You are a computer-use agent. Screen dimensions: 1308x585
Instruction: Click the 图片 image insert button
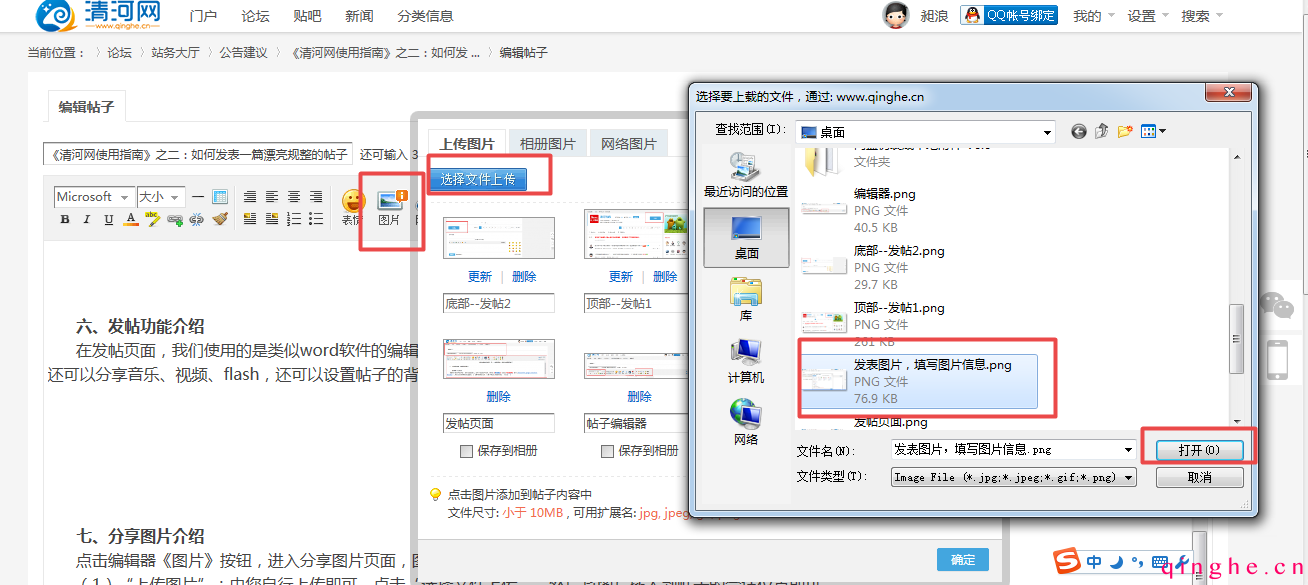(x=391, y=208)
